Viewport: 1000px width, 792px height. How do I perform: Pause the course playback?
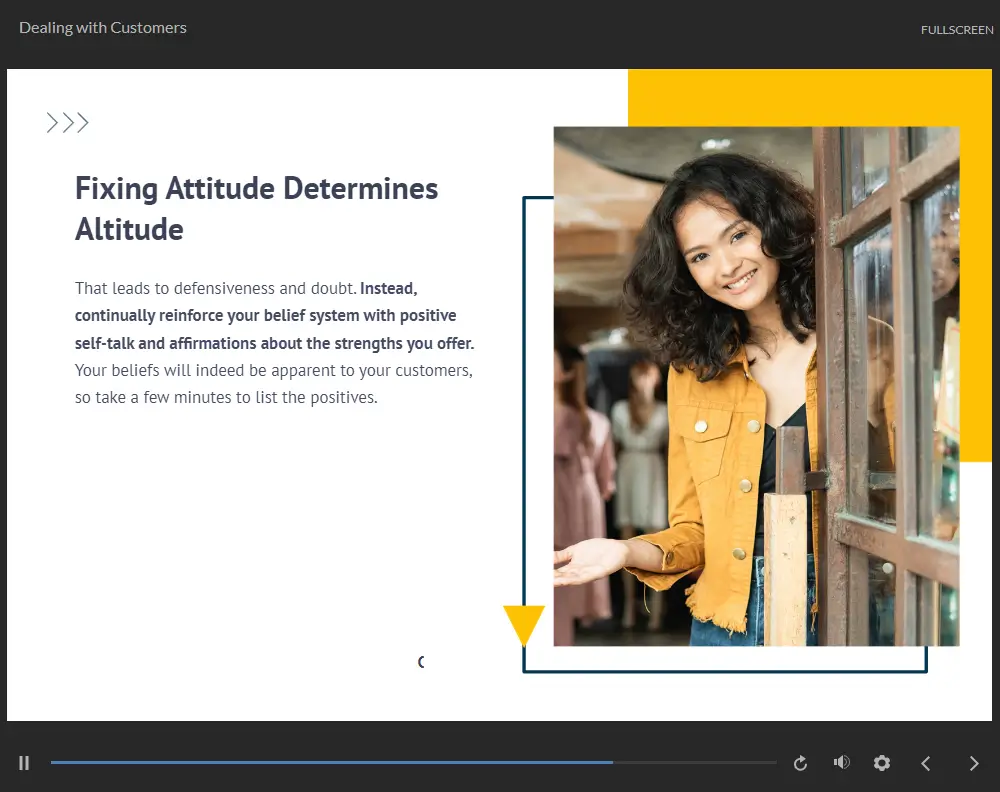[24, 763]
